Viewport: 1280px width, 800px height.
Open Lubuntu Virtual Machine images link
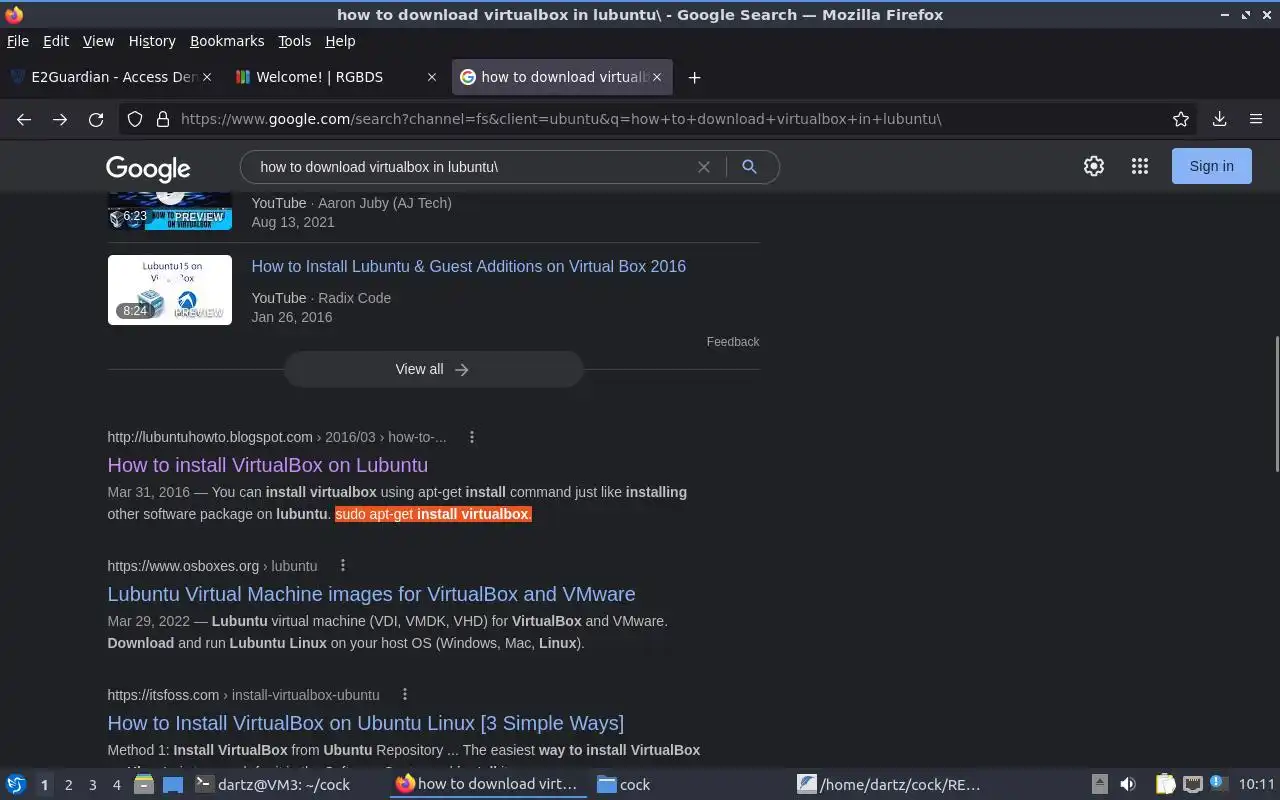click(371, 594)
